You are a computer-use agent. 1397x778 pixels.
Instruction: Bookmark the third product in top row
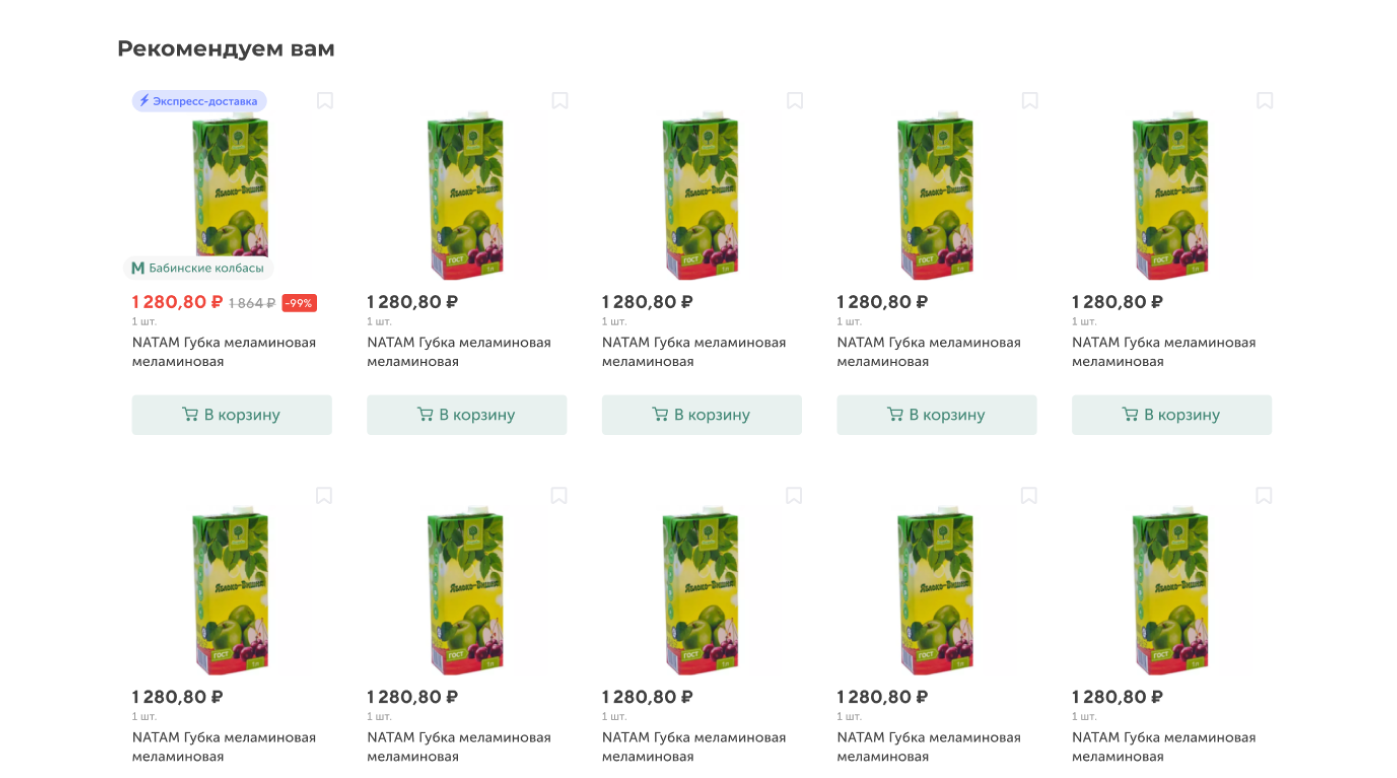pos(795,100)
